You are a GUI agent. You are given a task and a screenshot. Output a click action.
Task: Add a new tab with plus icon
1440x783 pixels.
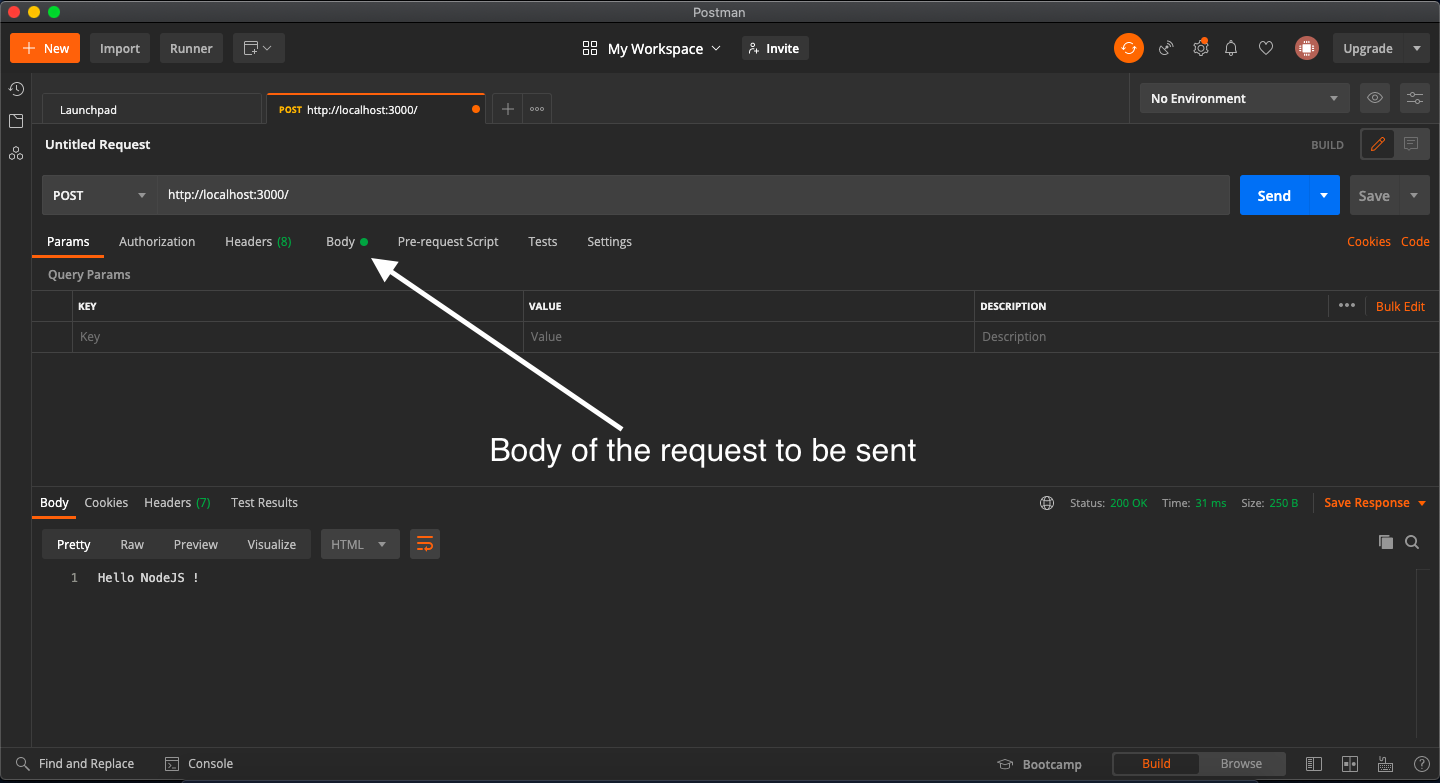(507, 109)
